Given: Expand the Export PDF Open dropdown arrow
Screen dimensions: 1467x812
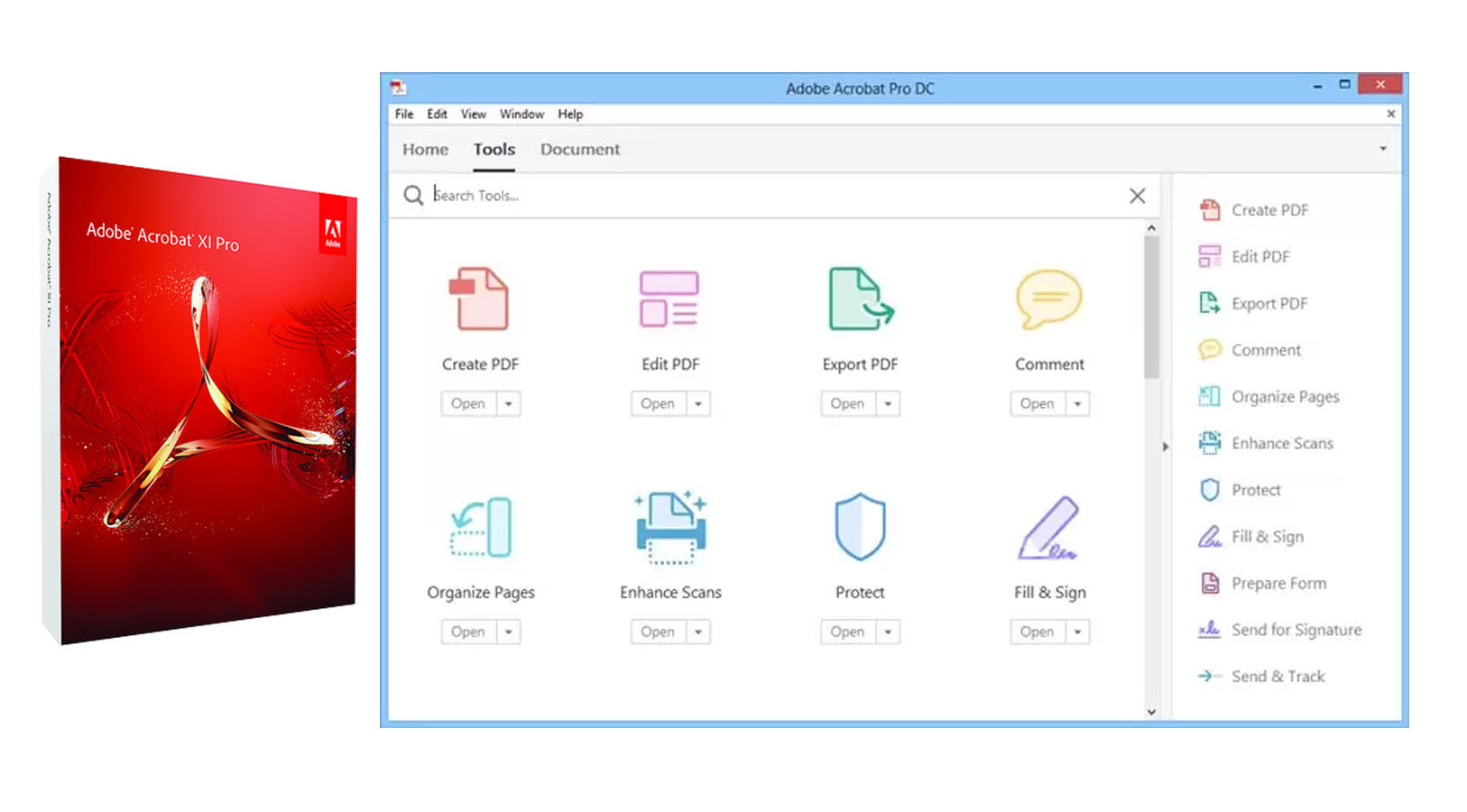Looking at the screenshot, I should tap(888, 403).
